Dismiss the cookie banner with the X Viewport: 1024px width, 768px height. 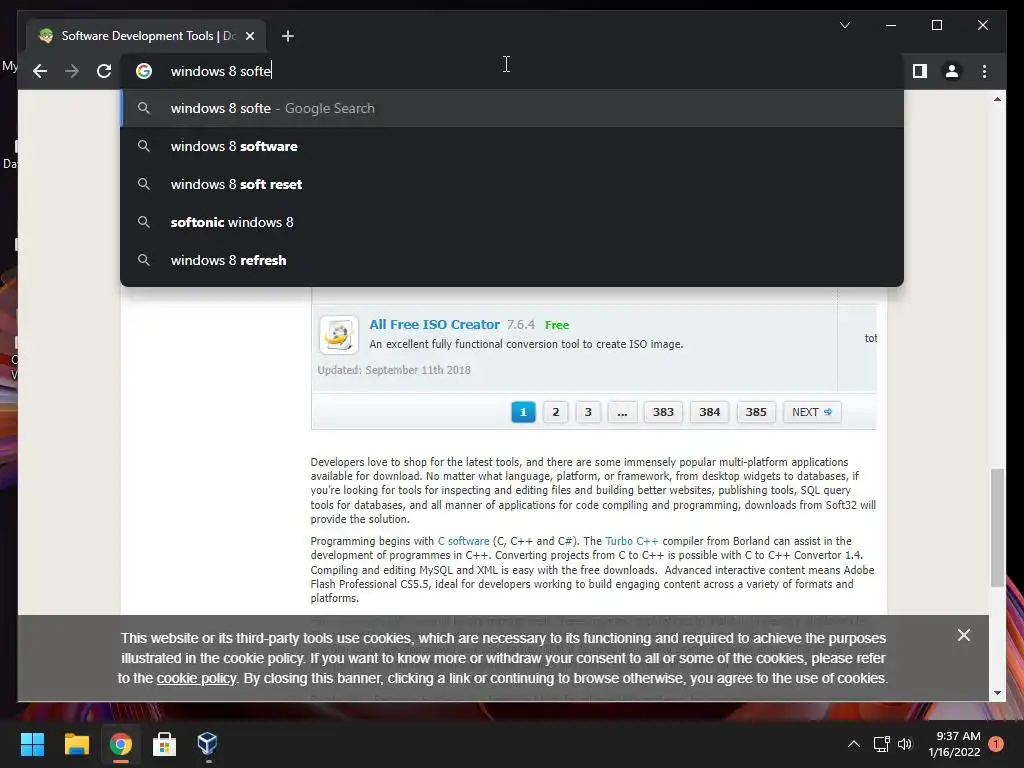[x=963, y=635]
